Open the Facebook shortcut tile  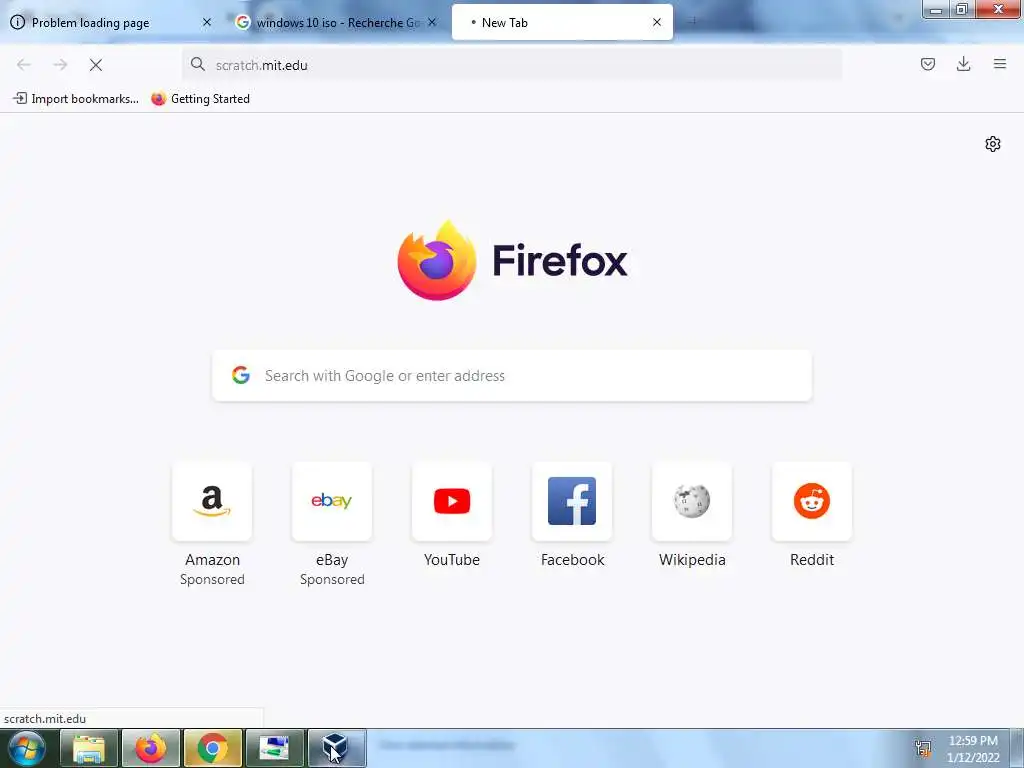click(x=572, y=502)
